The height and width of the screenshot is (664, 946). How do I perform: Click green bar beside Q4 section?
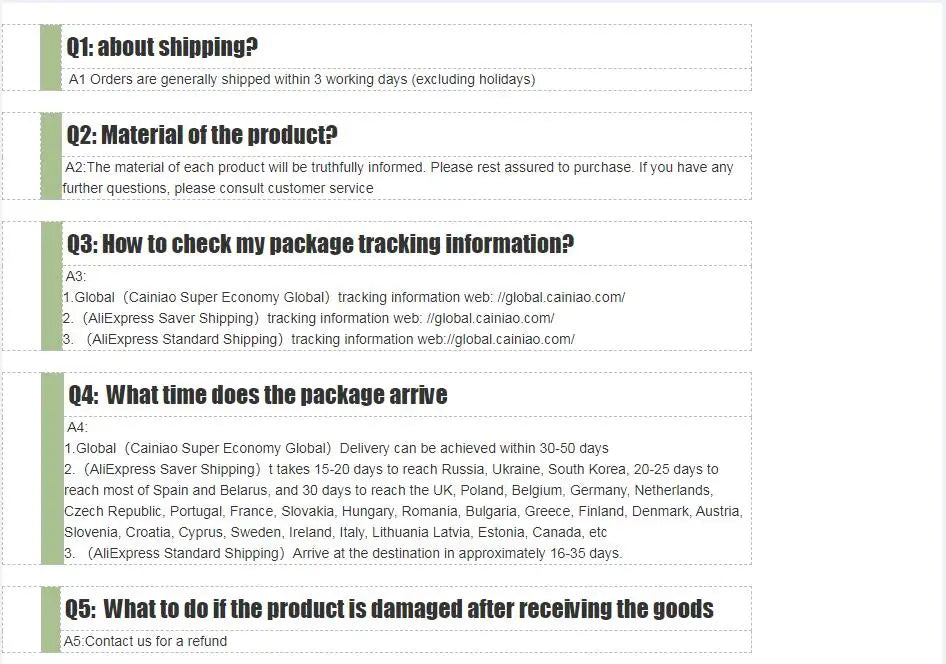pyautogui.click(x=52, y=469)
